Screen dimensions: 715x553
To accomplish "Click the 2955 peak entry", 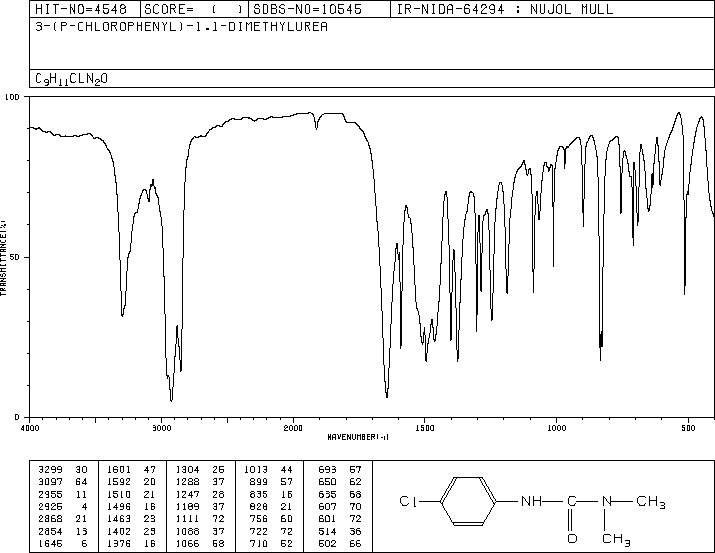I will tap(62, 494).
